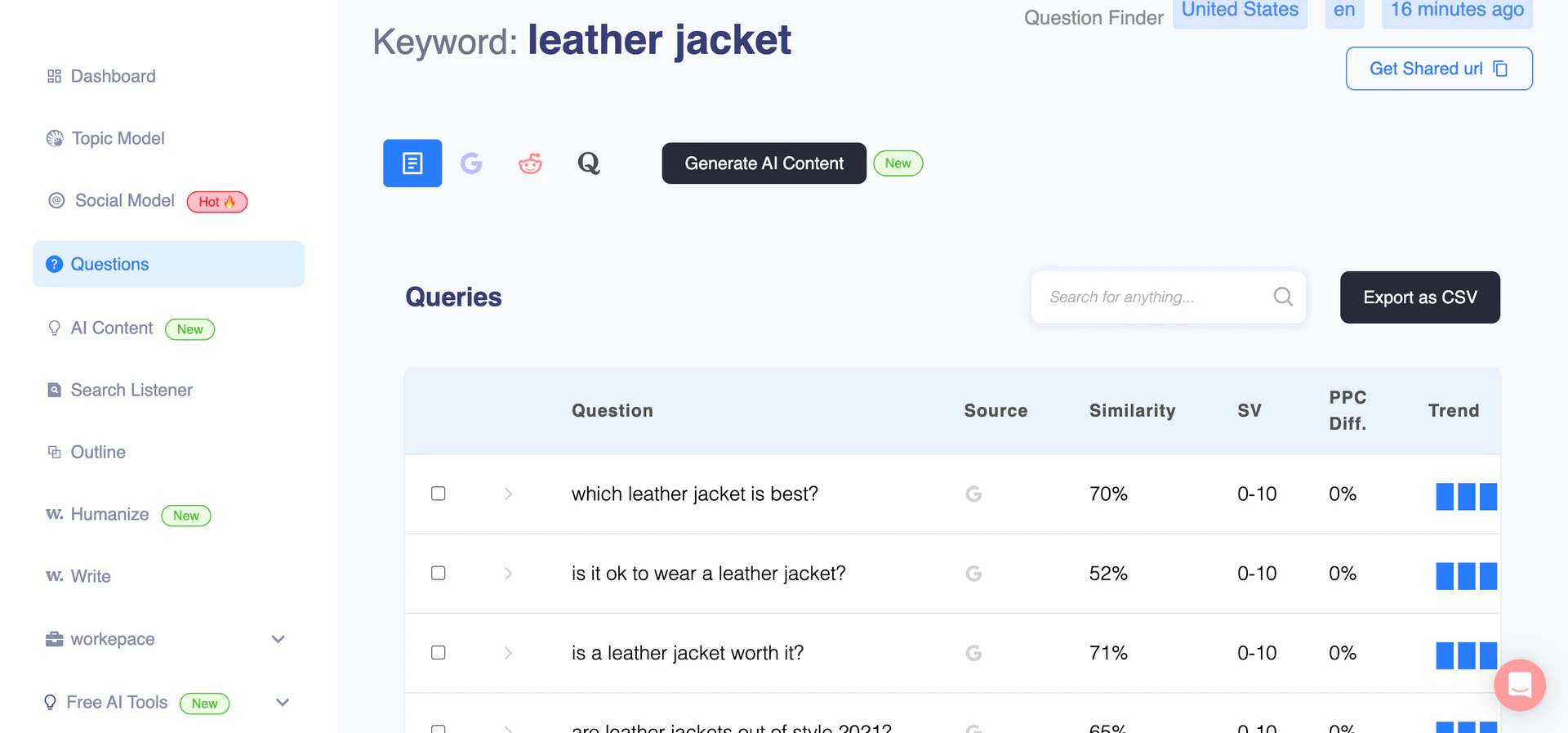
Task: Click Export as CSV
Action: [1419, 297]
